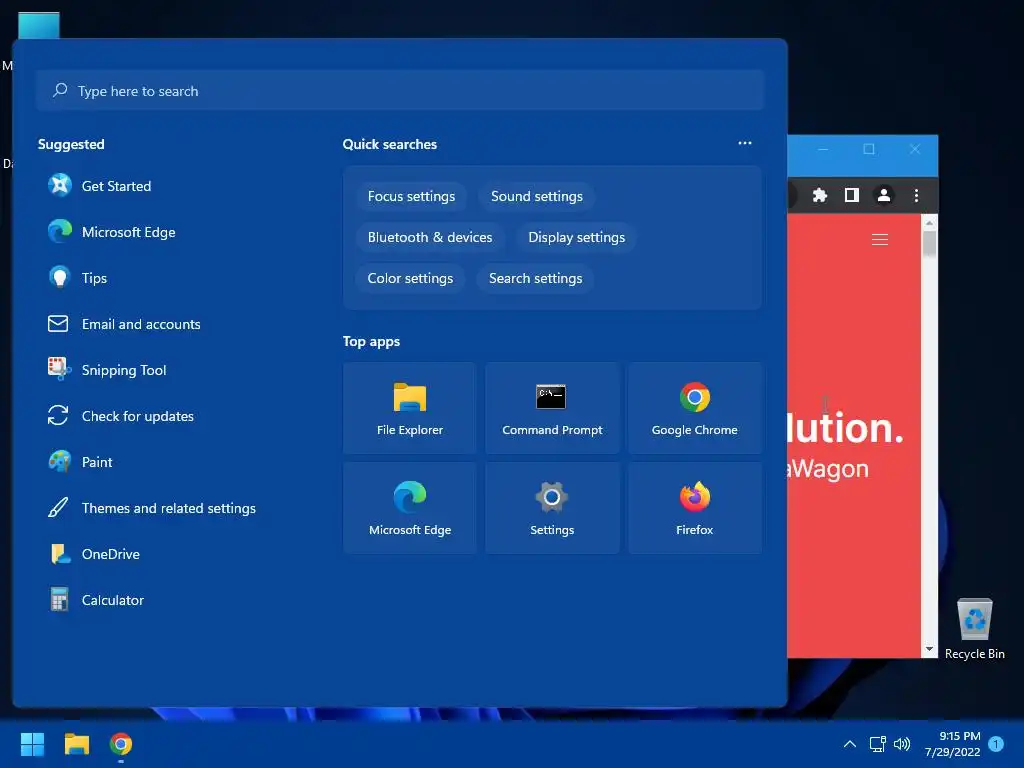Maximize the Chrome window
The image size is (1024, 768).
pos(869,149)
